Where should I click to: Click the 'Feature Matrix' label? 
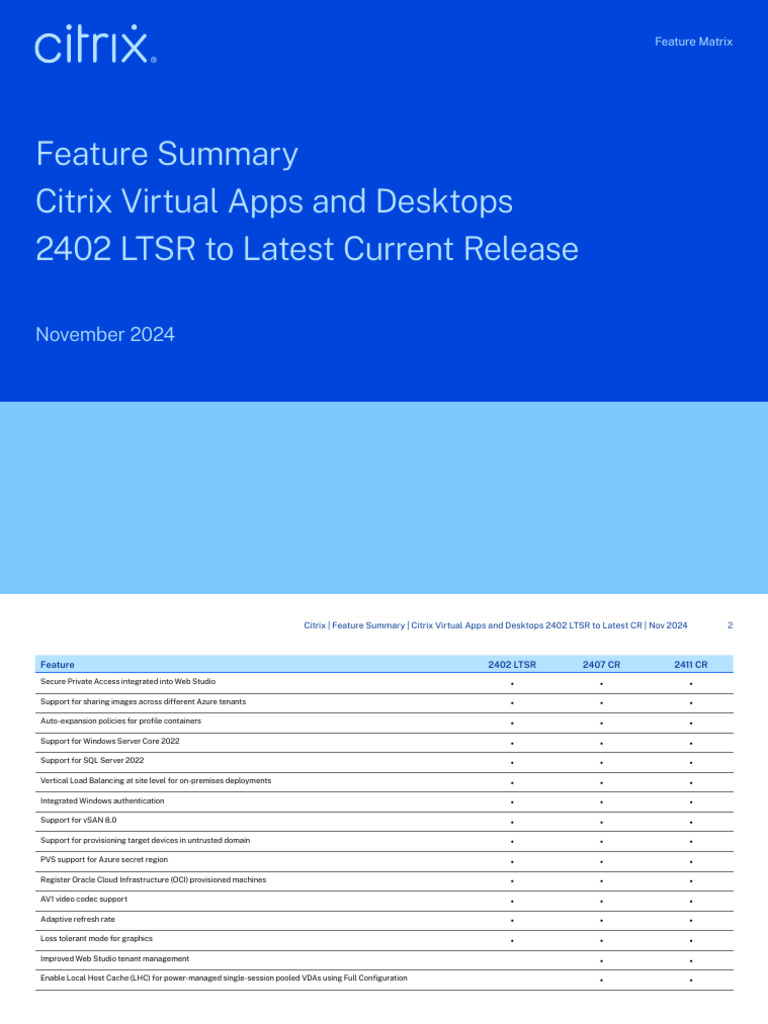coord(694,42)
